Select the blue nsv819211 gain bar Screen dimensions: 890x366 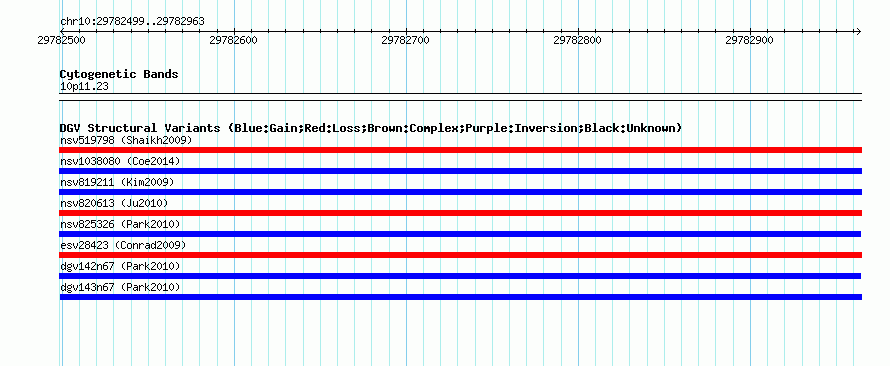tap(460, 192)
